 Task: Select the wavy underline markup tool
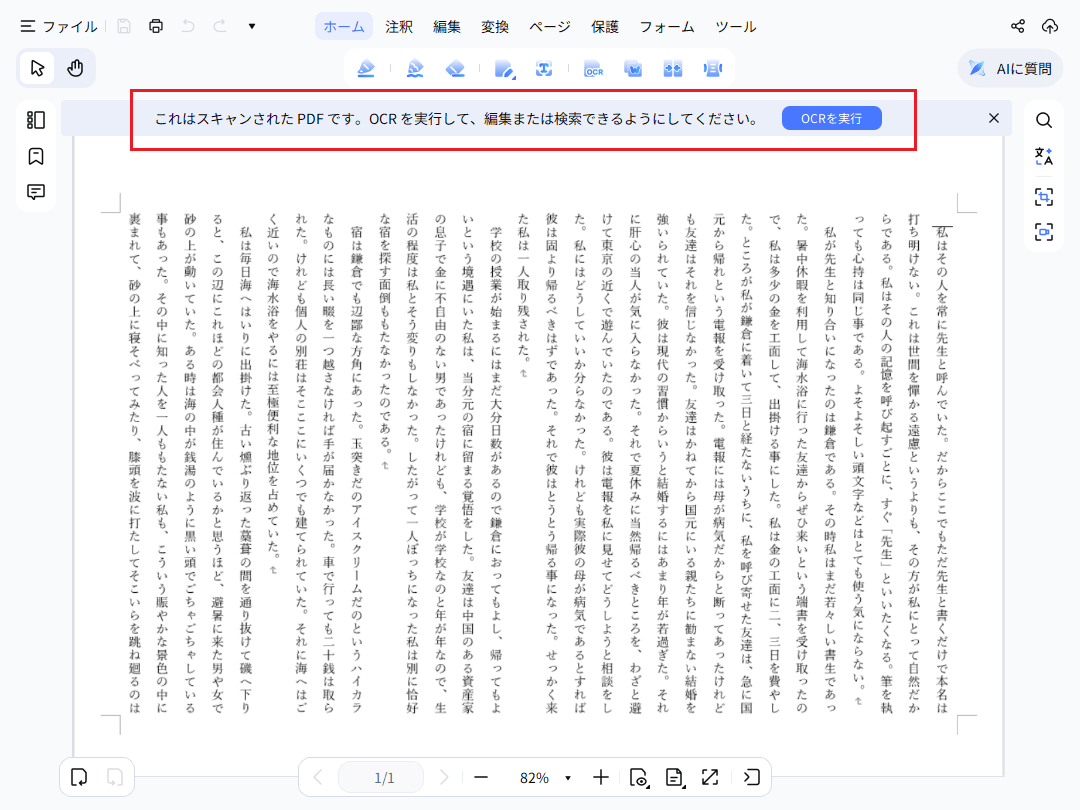pyautogui.click(x=415, y=68)
